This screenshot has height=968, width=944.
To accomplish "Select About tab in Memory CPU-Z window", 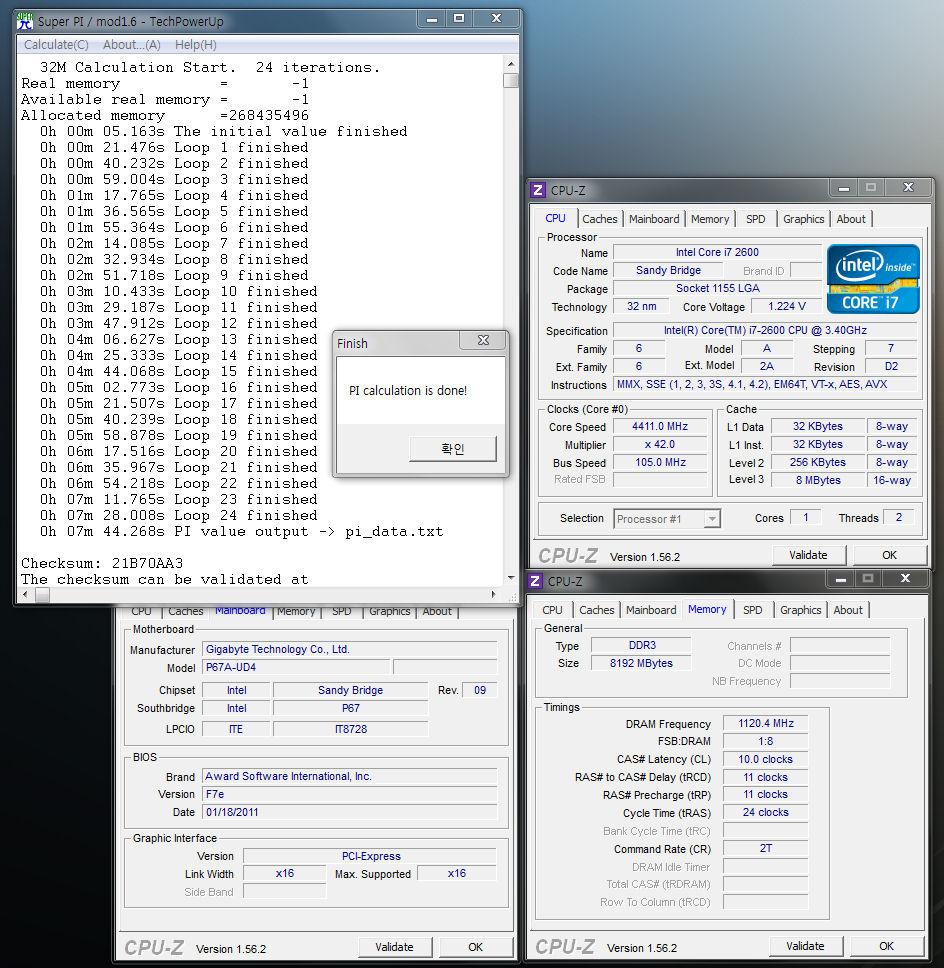I will pos(848,610).
